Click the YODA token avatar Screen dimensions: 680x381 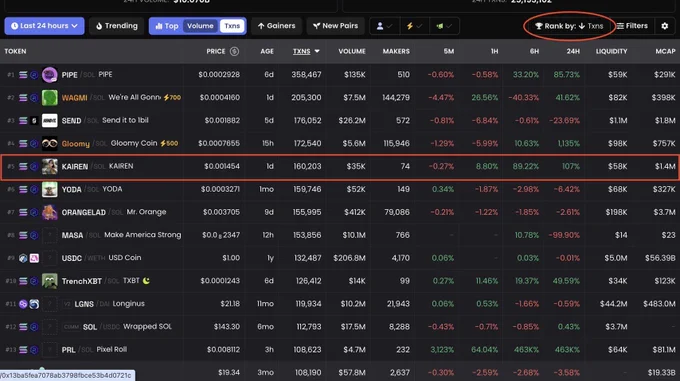click(x=49, y=189)
